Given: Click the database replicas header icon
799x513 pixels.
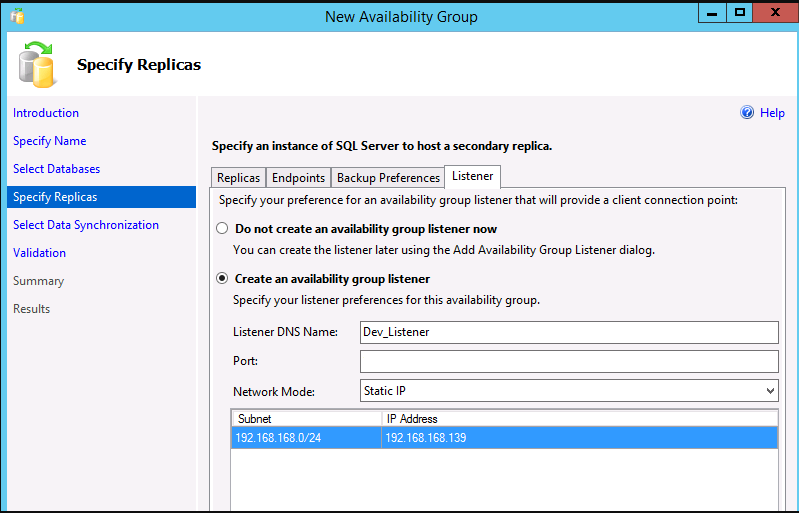Looking at the screenshot, I should 37,64.
